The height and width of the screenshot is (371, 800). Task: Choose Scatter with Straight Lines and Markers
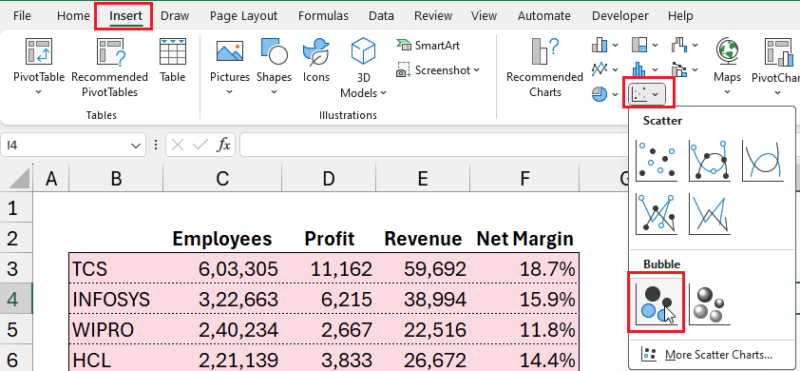tap(656, 214)
